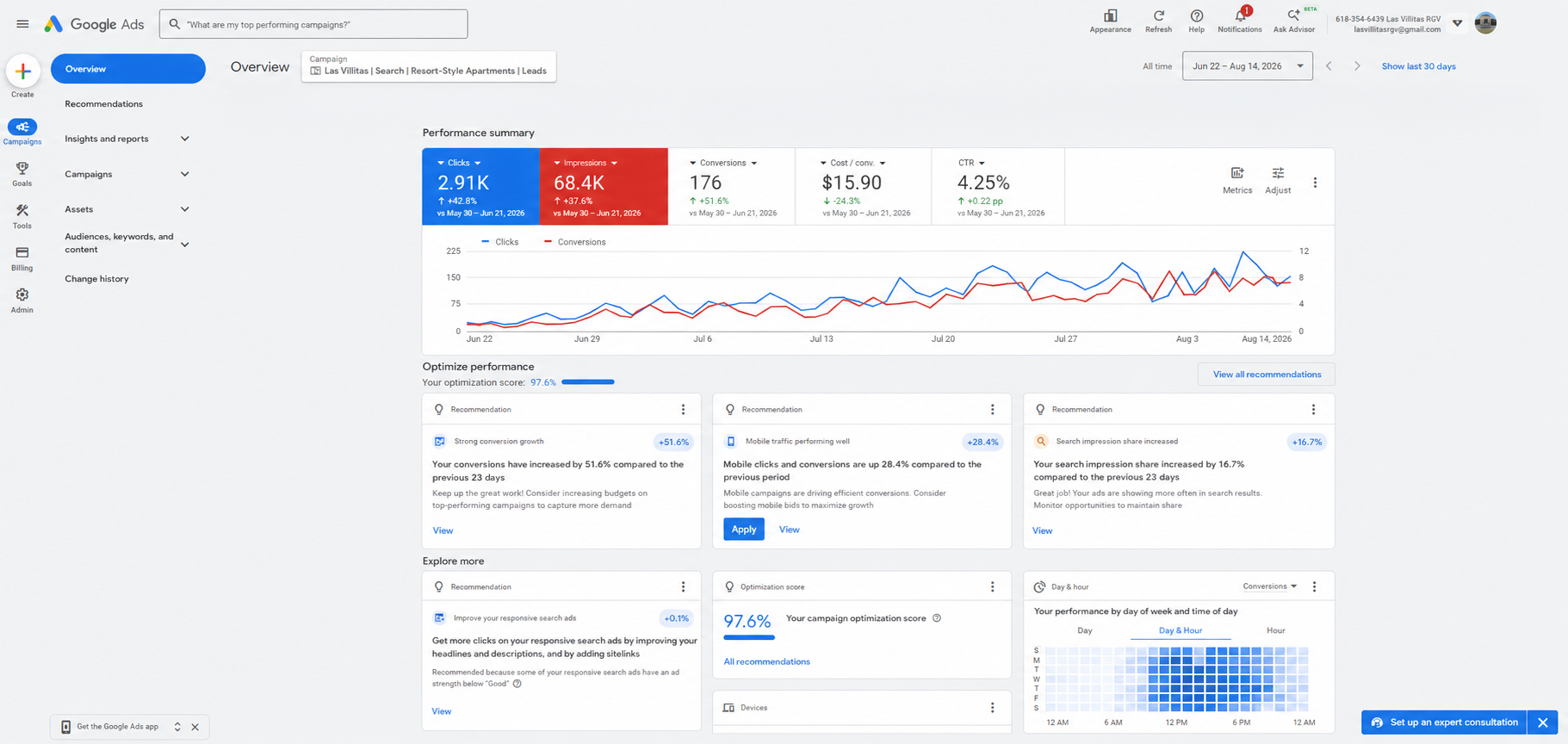The height and width of the screenshot is (744, 1568).
Task: Apply the mobile traffic recommendation
Action: tap(744, 530)
